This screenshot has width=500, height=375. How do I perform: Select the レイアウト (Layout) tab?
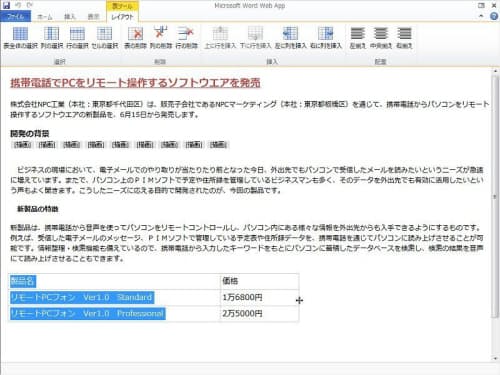[x=122, y=17]
